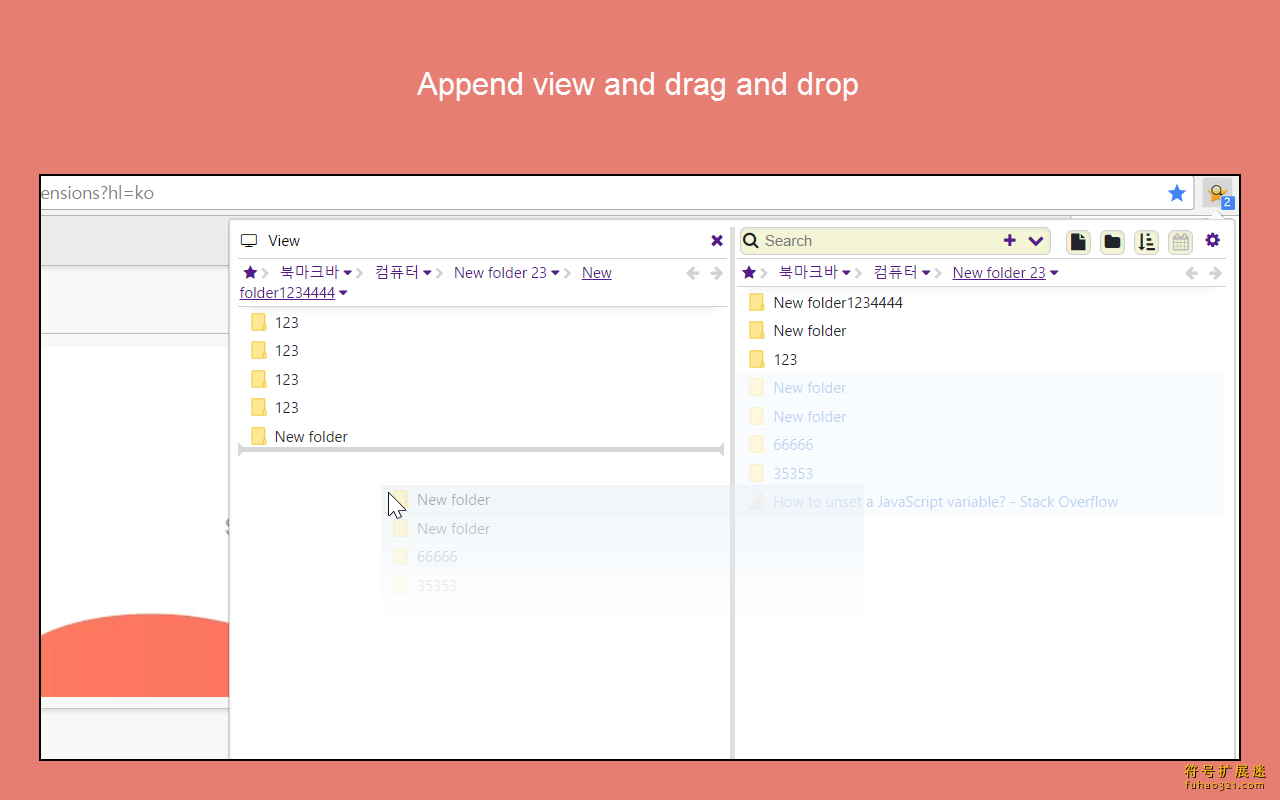Screen dimensions: 1280x800
Task: Click the magnifier icon in the search box
Action: (x=751, y=240)
